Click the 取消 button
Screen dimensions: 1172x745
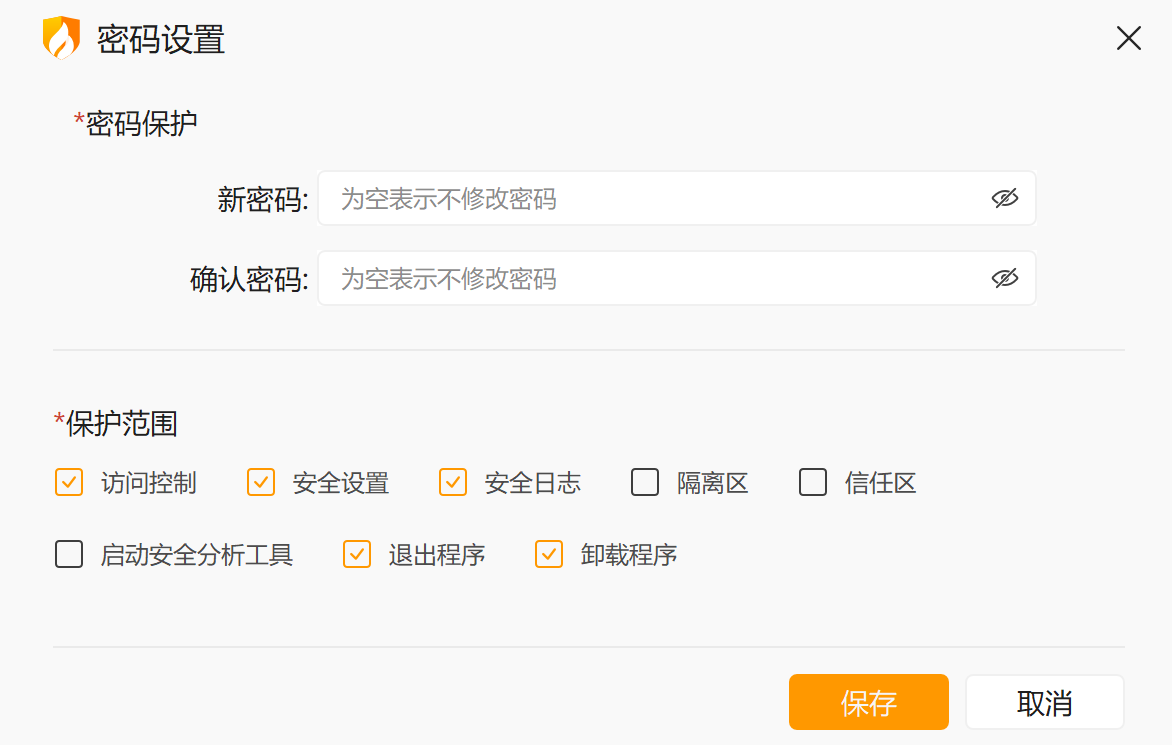point(1044,702)
